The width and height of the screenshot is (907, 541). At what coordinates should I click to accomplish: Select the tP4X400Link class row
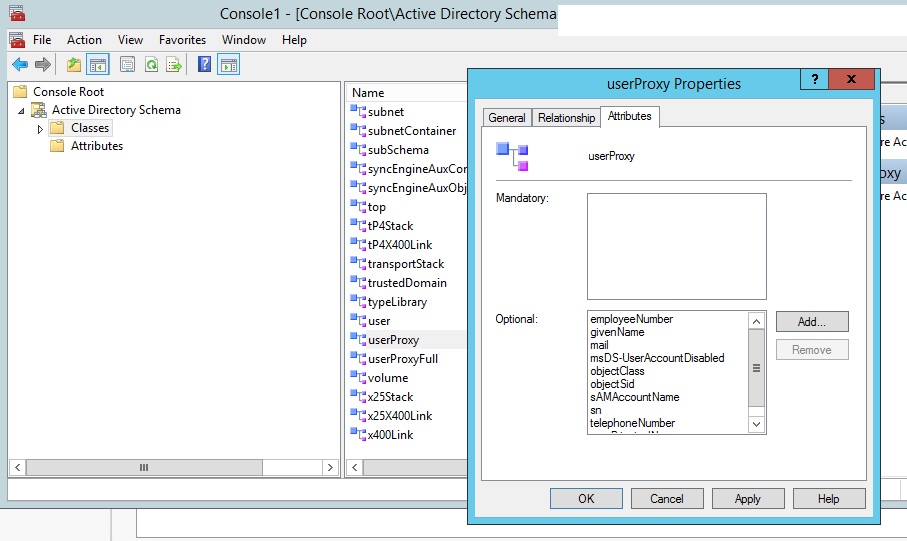(x=400, y=245)
